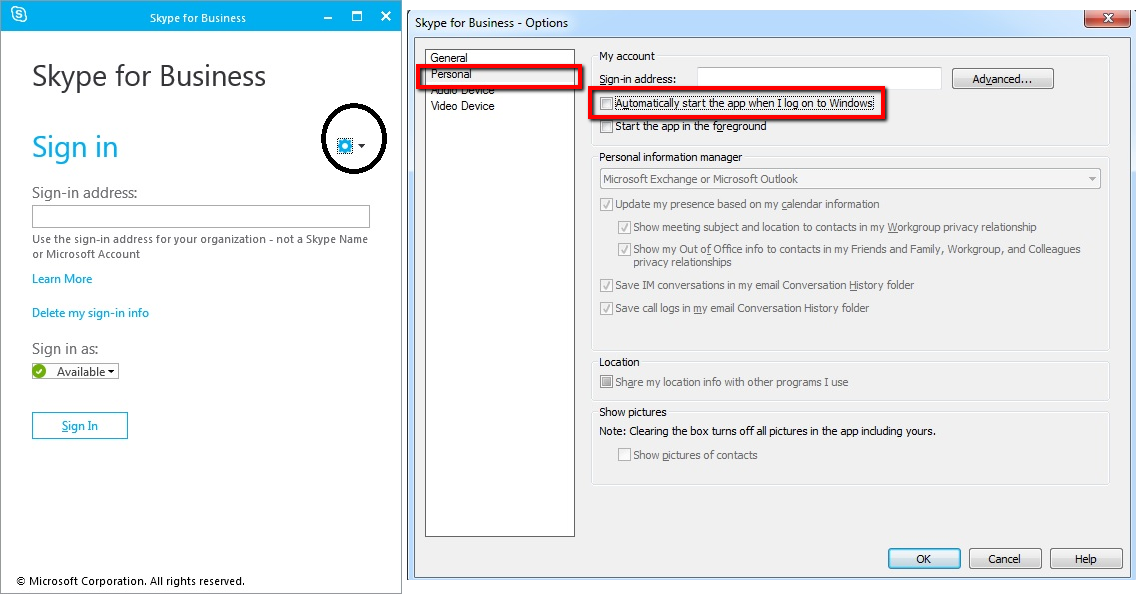Click Sign-in address field in Options dialog
The width and height of the screenshot is (1143, 594).
(819, 79)
